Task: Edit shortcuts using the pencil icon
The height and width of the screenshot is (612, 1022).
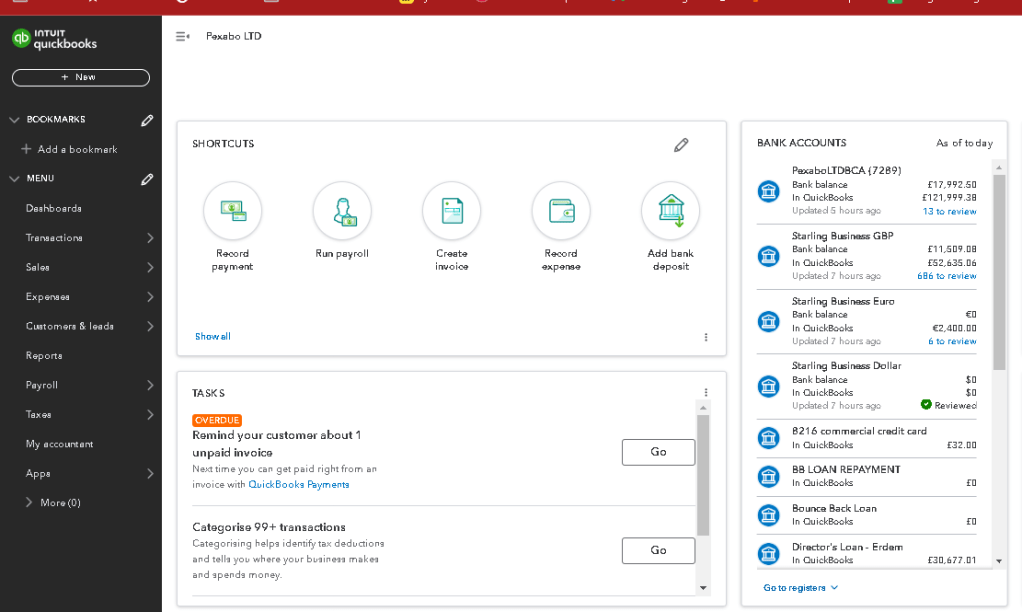Action: (x=681, y=145)
